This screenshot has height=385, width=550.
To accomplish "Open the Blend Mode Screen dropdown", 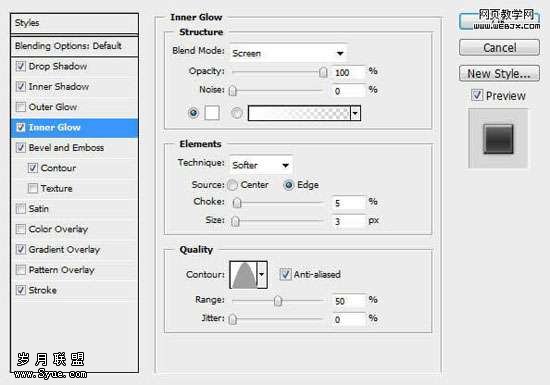I will coord(288,53).
